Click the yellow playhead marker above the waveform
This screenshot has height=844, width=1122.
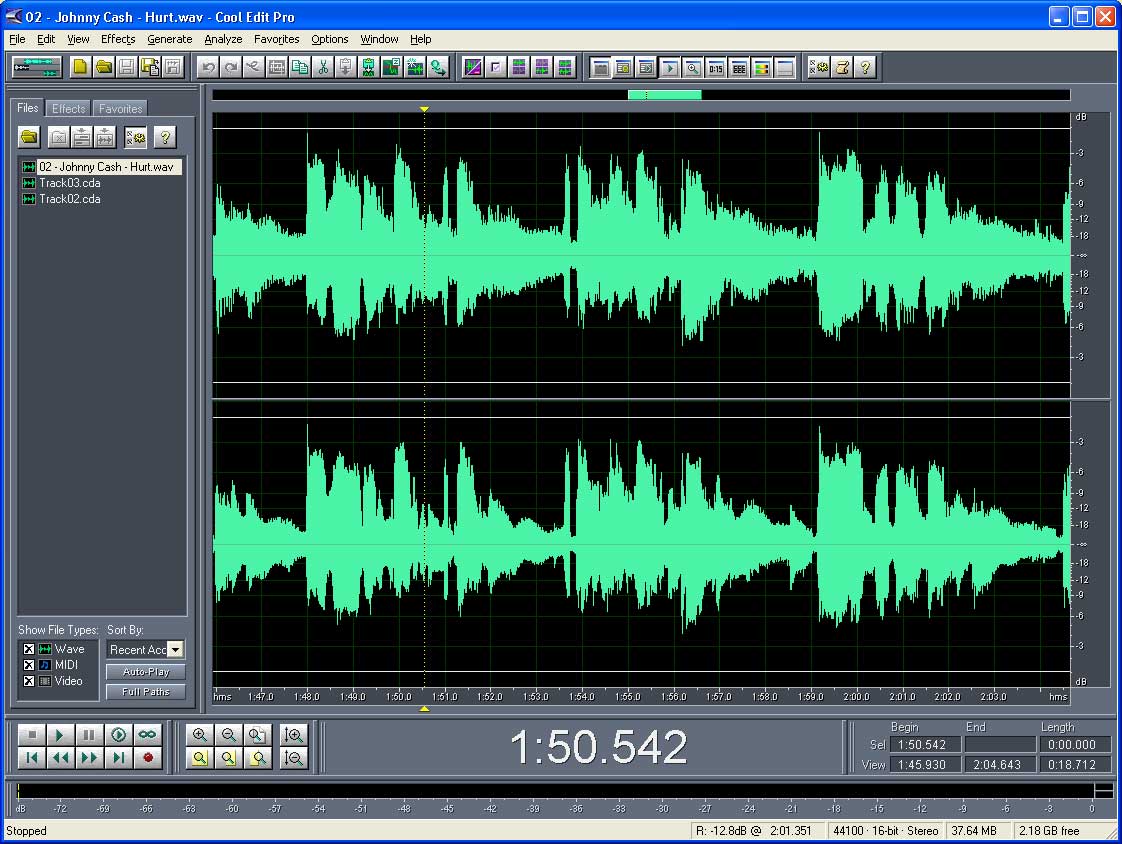(424, 109)
